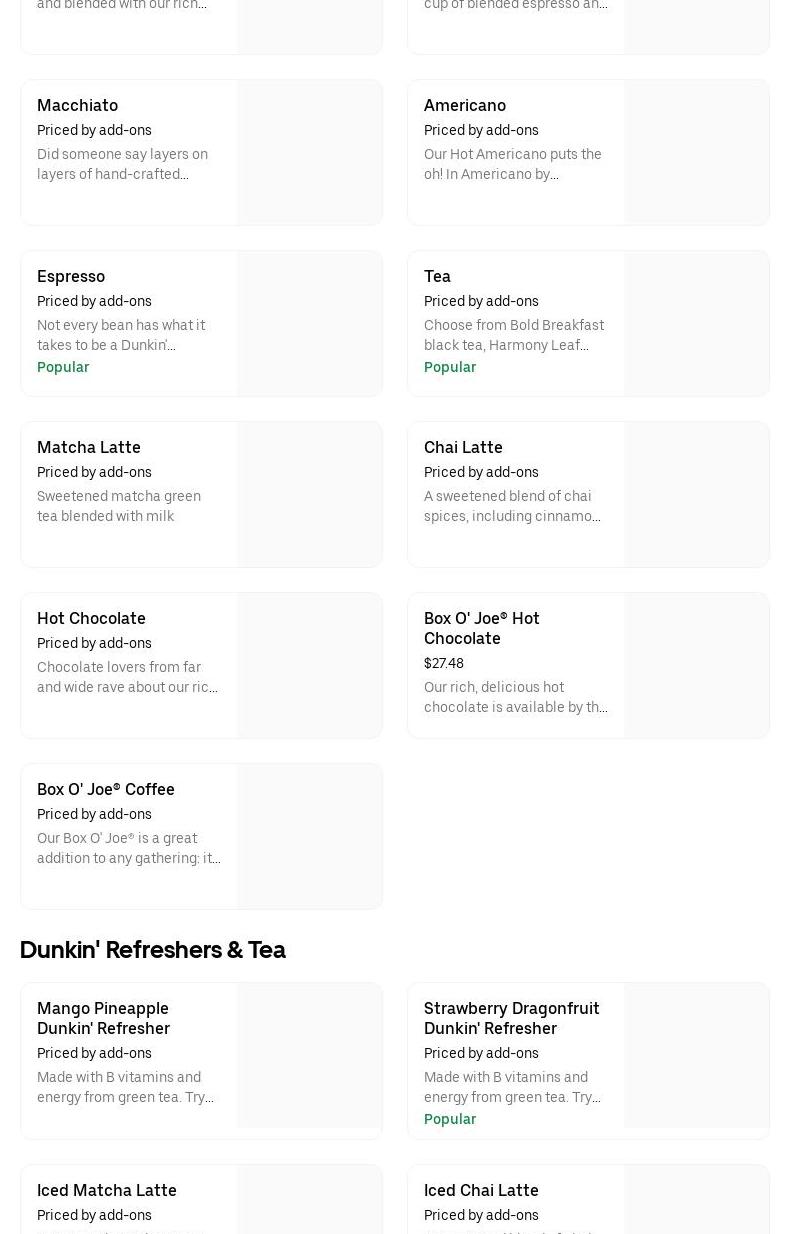Open the Espresso item title
This screenshot has height=1234, width=804.
tap(70, 276)
